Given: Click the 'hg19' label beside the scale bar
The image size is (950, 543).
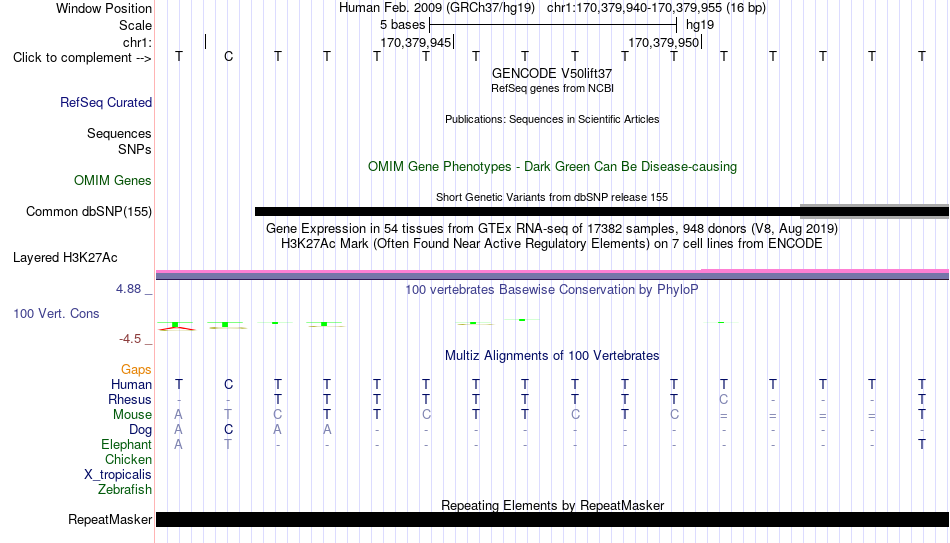Looking at the screenshot, I should (700, 25).
